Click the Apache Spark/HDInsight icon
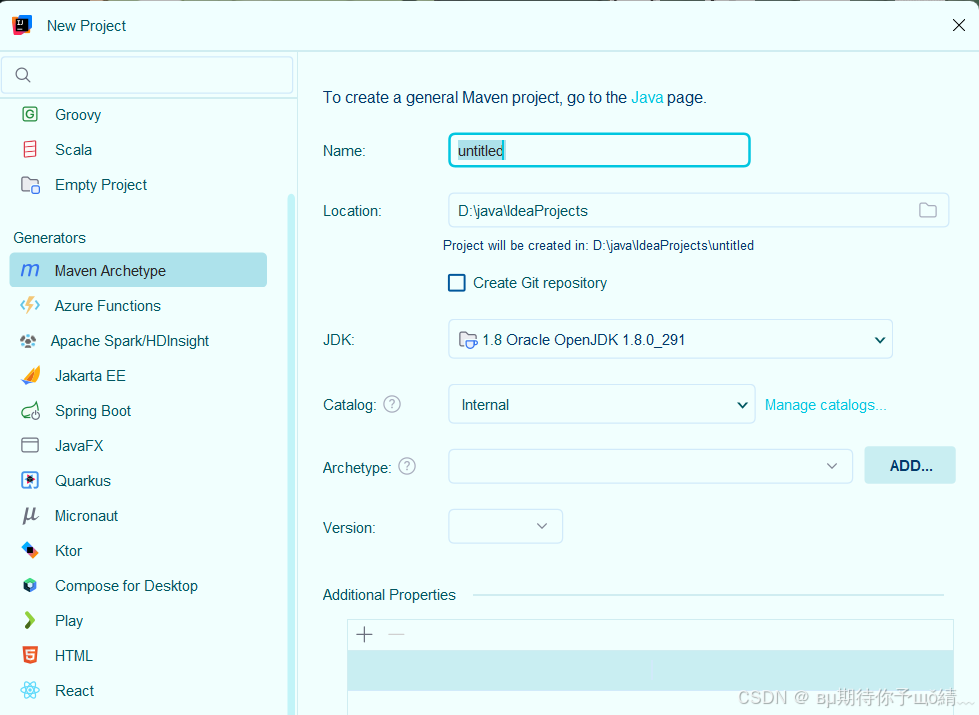This screenshot has width=979, height=715. pos(28,341)
